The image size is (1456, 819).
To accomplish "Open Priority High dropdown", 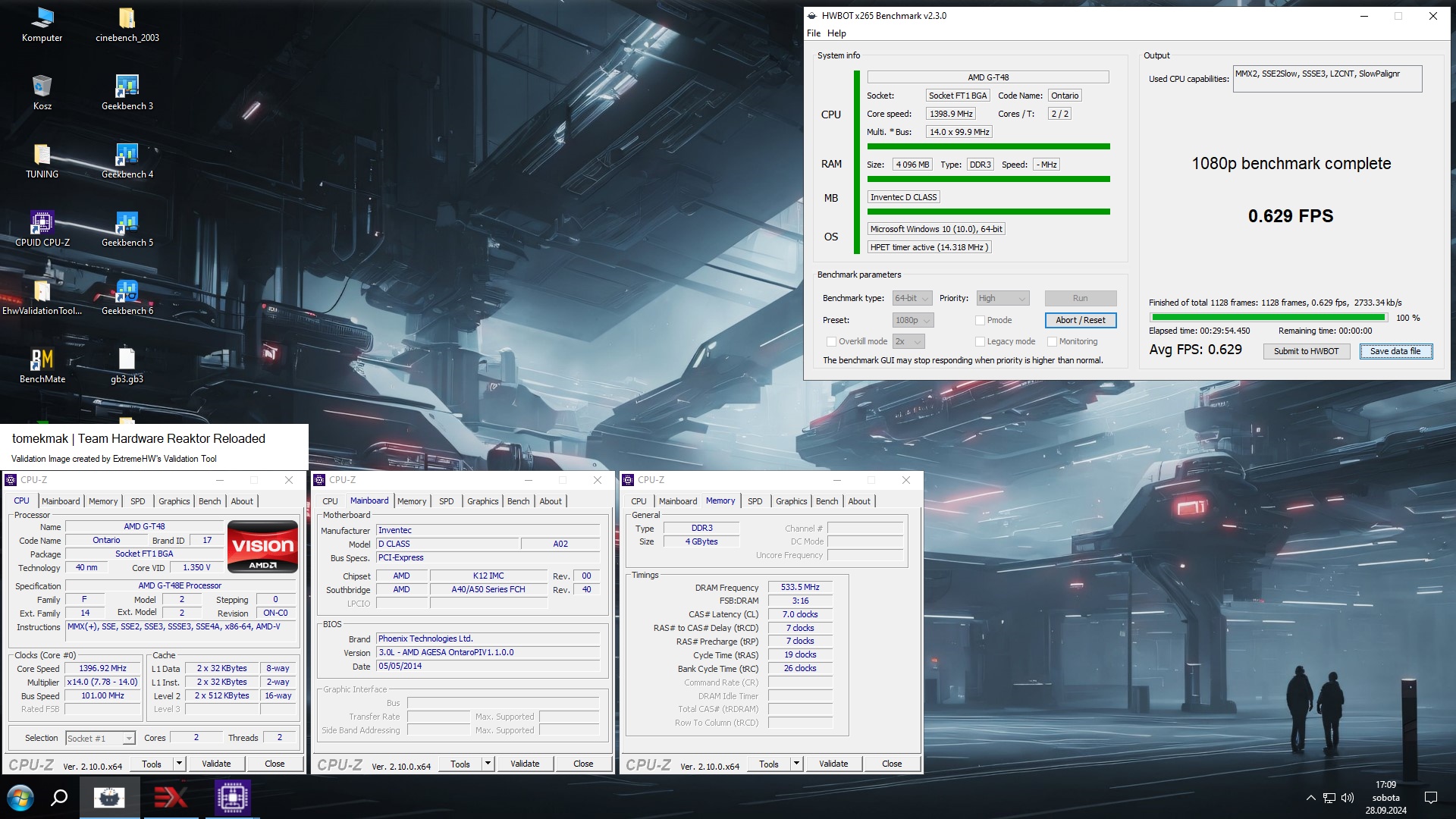I will 1003,298.
